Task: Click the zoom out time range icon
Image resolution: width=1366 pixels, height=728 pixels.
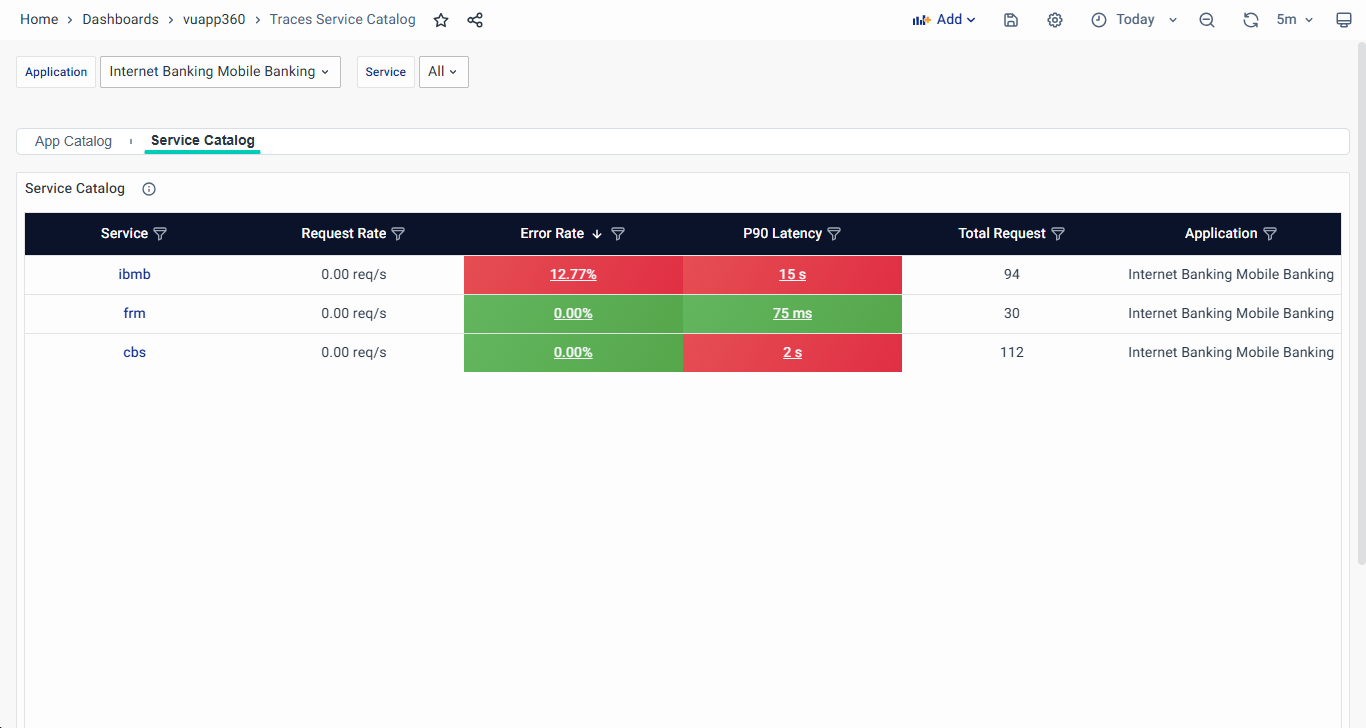Action: tap(1207, 20)
